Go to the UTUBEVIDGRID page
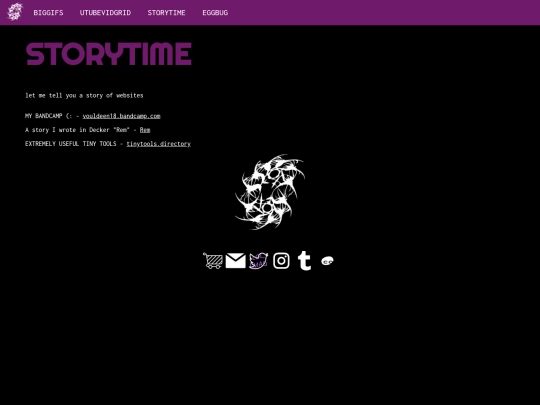The height and width of the screenshot is (405, 540). pyautogui.click(x=105, y=13)
